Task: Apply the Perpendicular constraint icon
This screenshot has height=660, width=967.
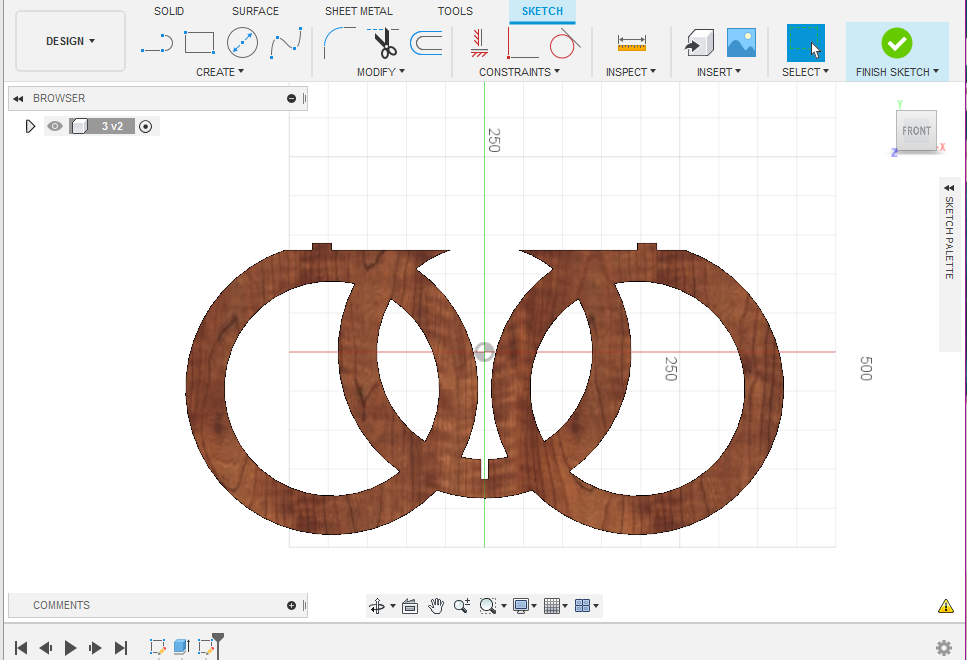Action: 522,43
